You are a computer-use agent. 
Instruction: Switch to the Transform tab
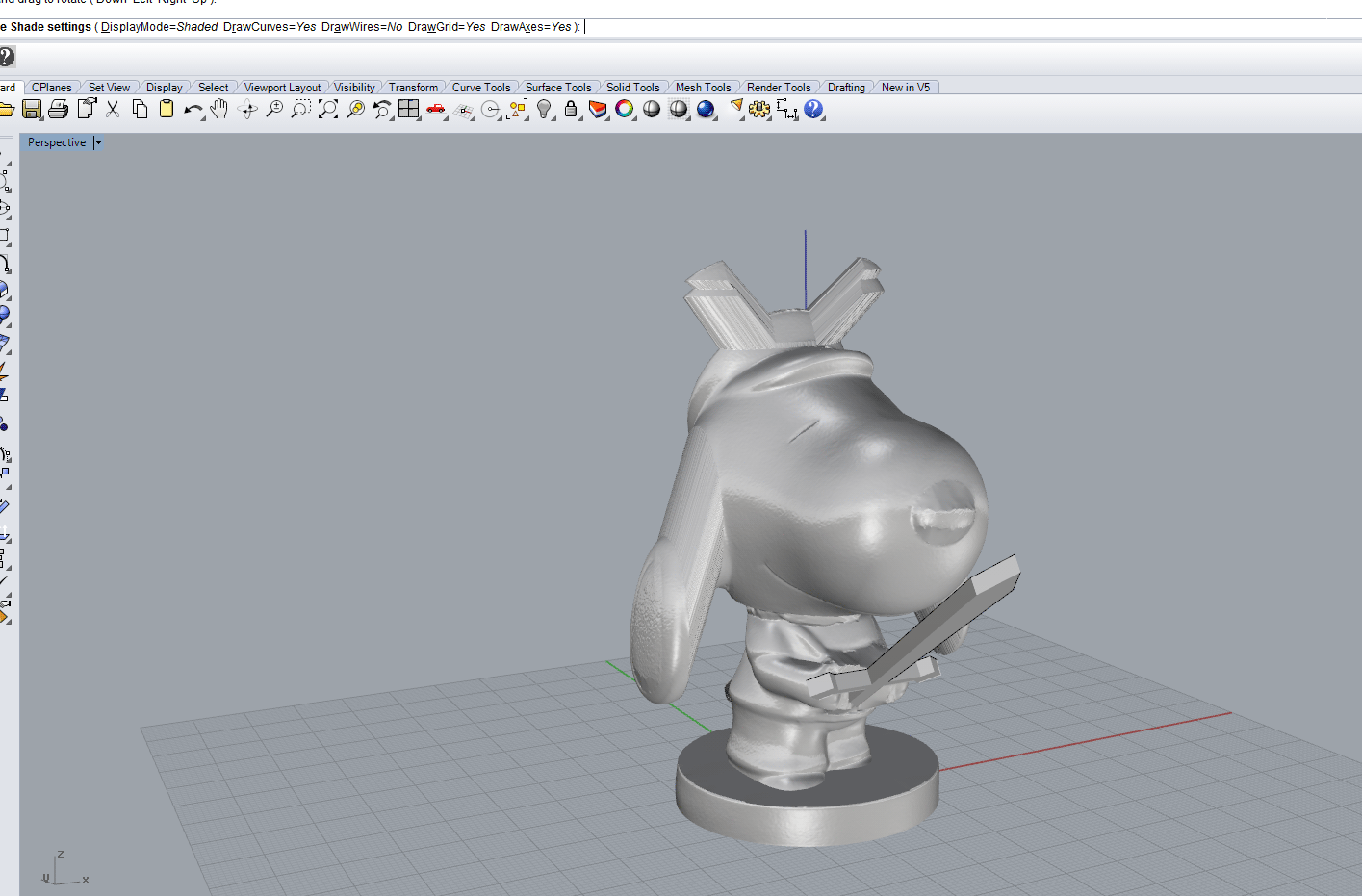[x=413, y=88]
